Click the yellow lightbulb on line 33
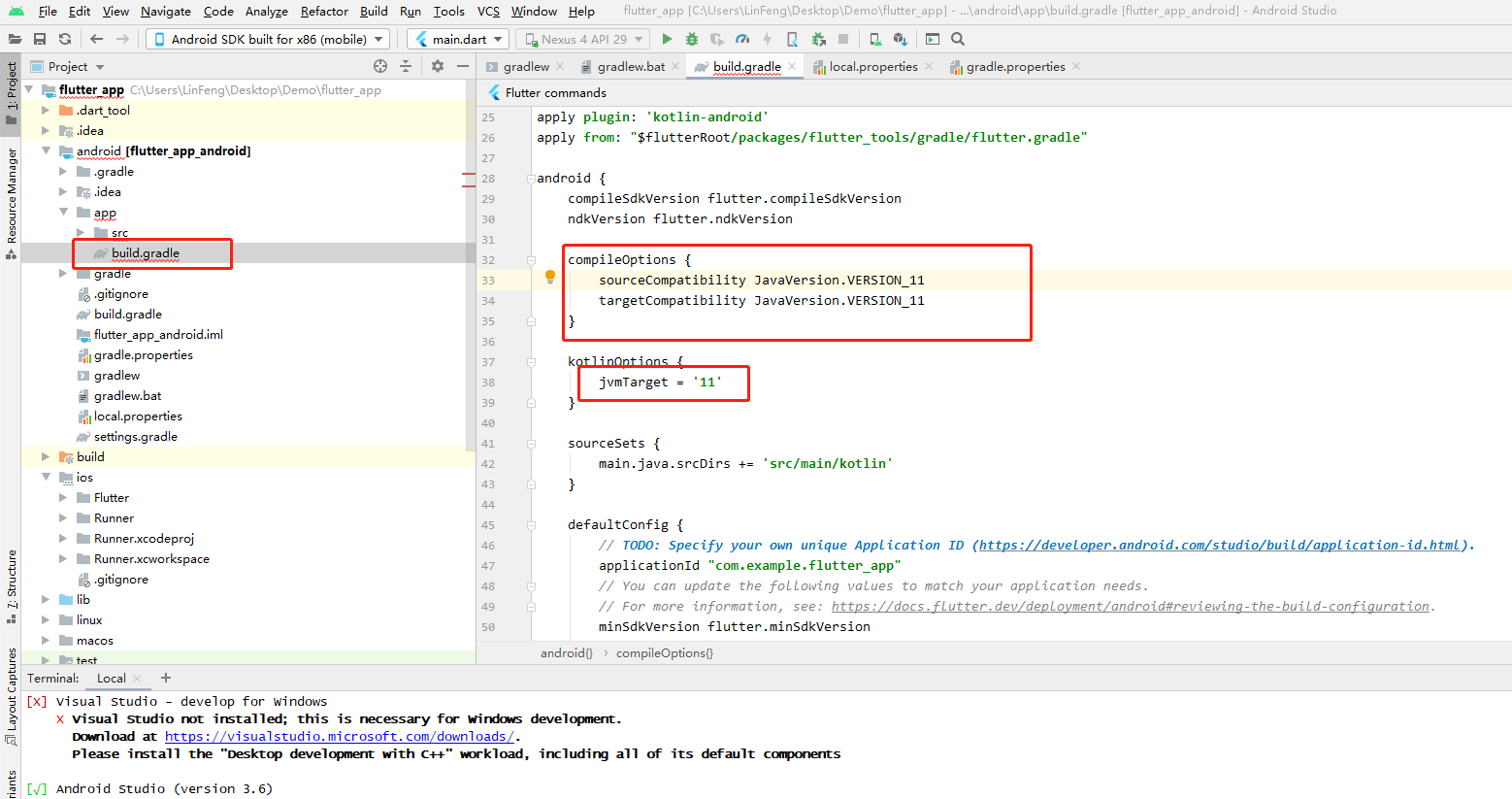1512x799 pixels. pyautogui.click(x=550, y=278)
